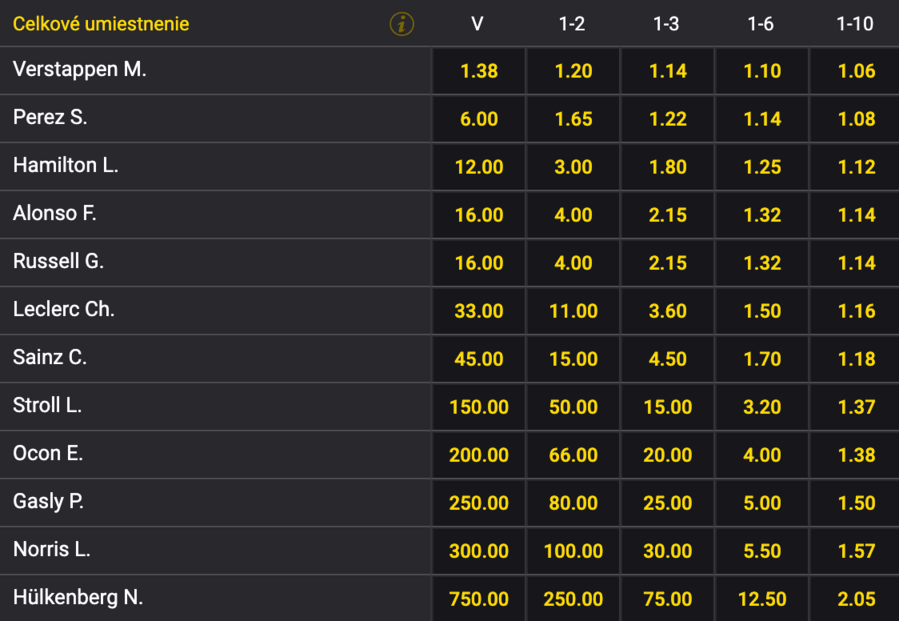Click the Norris L. driver name
The image size is (899, 621).
(52, 549)
